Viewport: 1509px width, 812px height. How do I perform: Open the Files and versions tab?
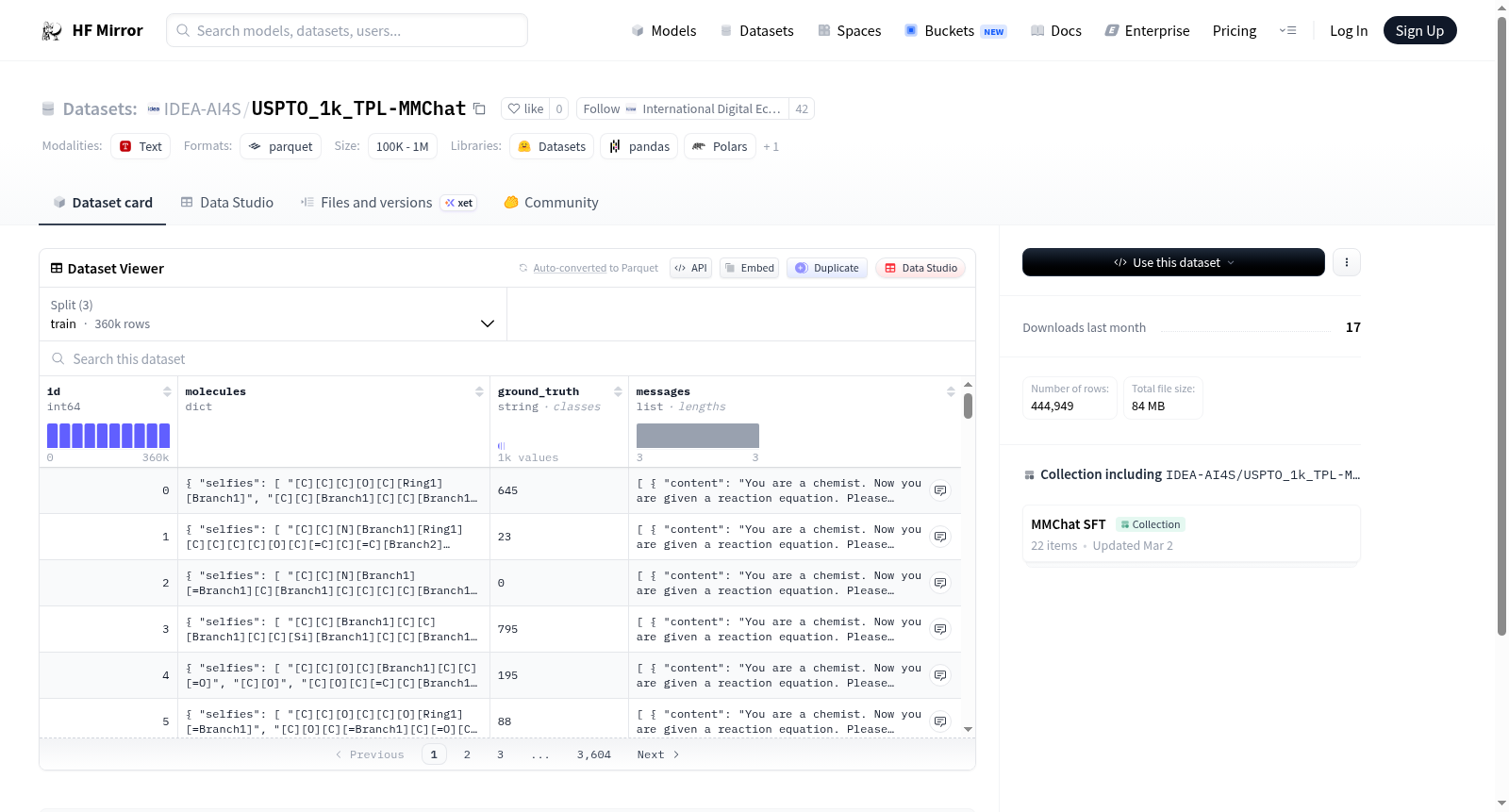tap(389, 203)
